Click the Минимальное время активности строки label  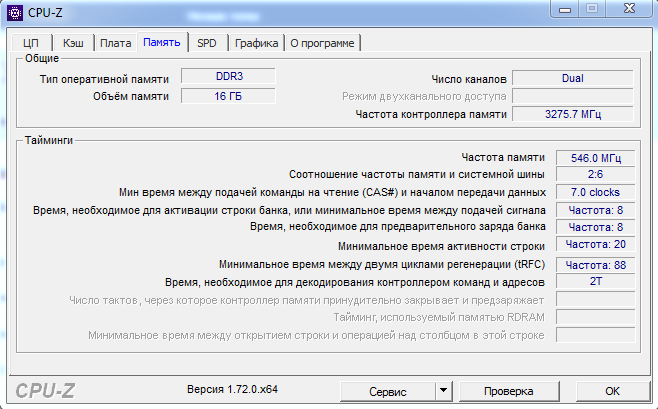pyautogui.click(x=441, y=246)
